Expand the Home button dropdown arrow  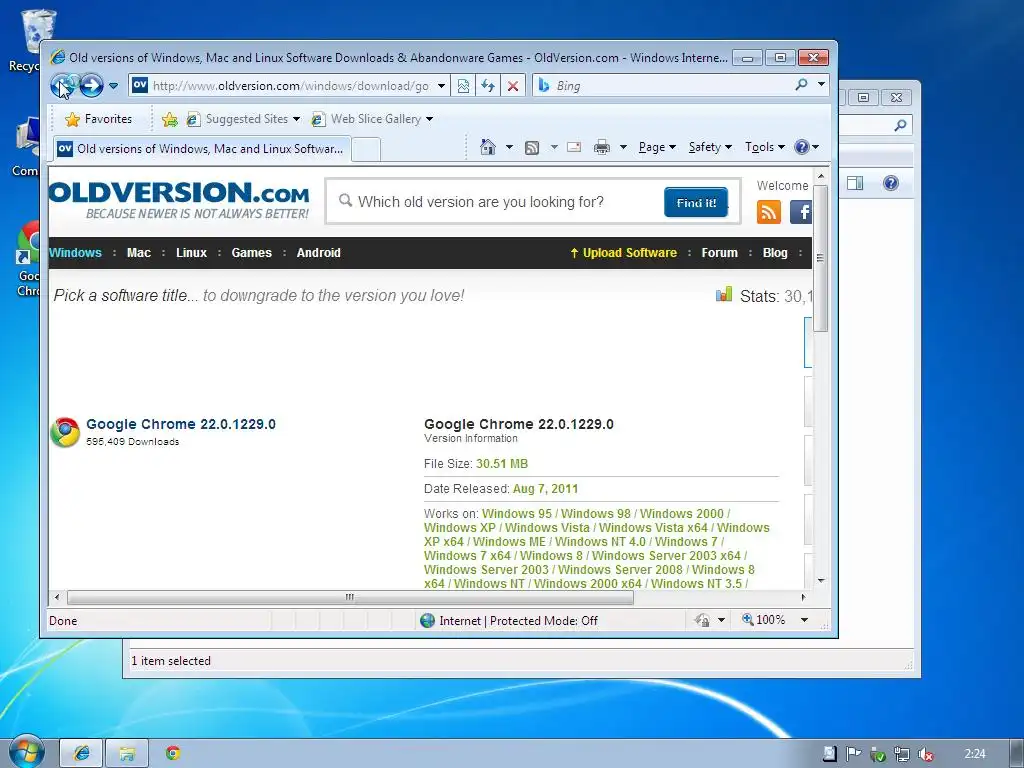tap(509, 147)
